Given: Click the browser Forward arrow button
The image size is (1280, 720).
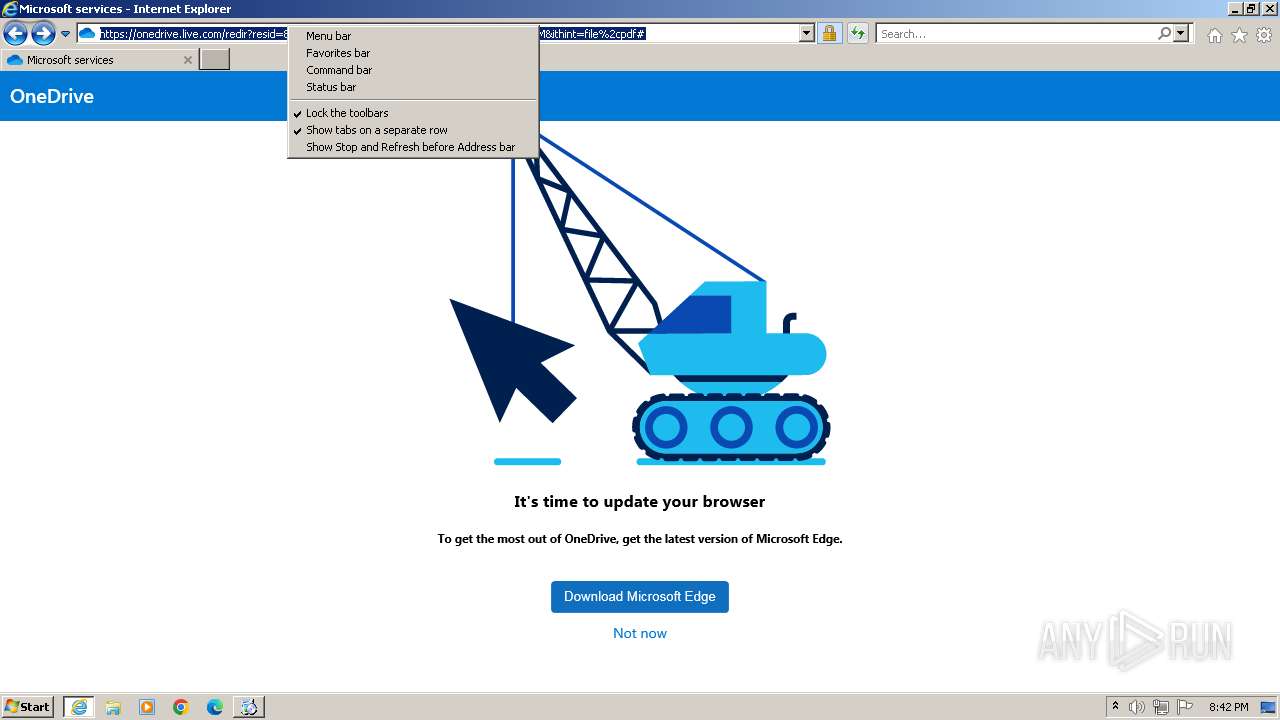Looking at the screenshot, I should tap(43, 34).
